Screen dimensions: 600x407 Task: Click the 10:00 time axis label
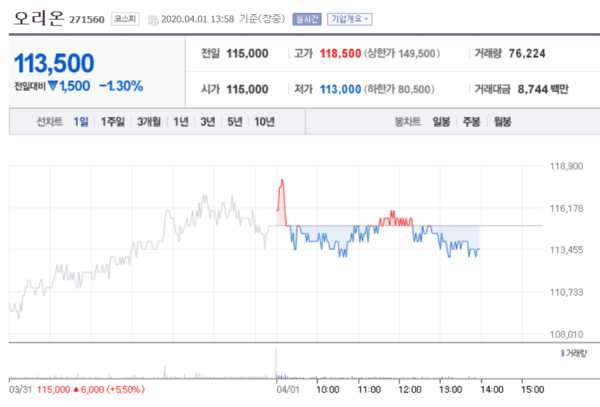pyautogui.click(x=328, y=389)
